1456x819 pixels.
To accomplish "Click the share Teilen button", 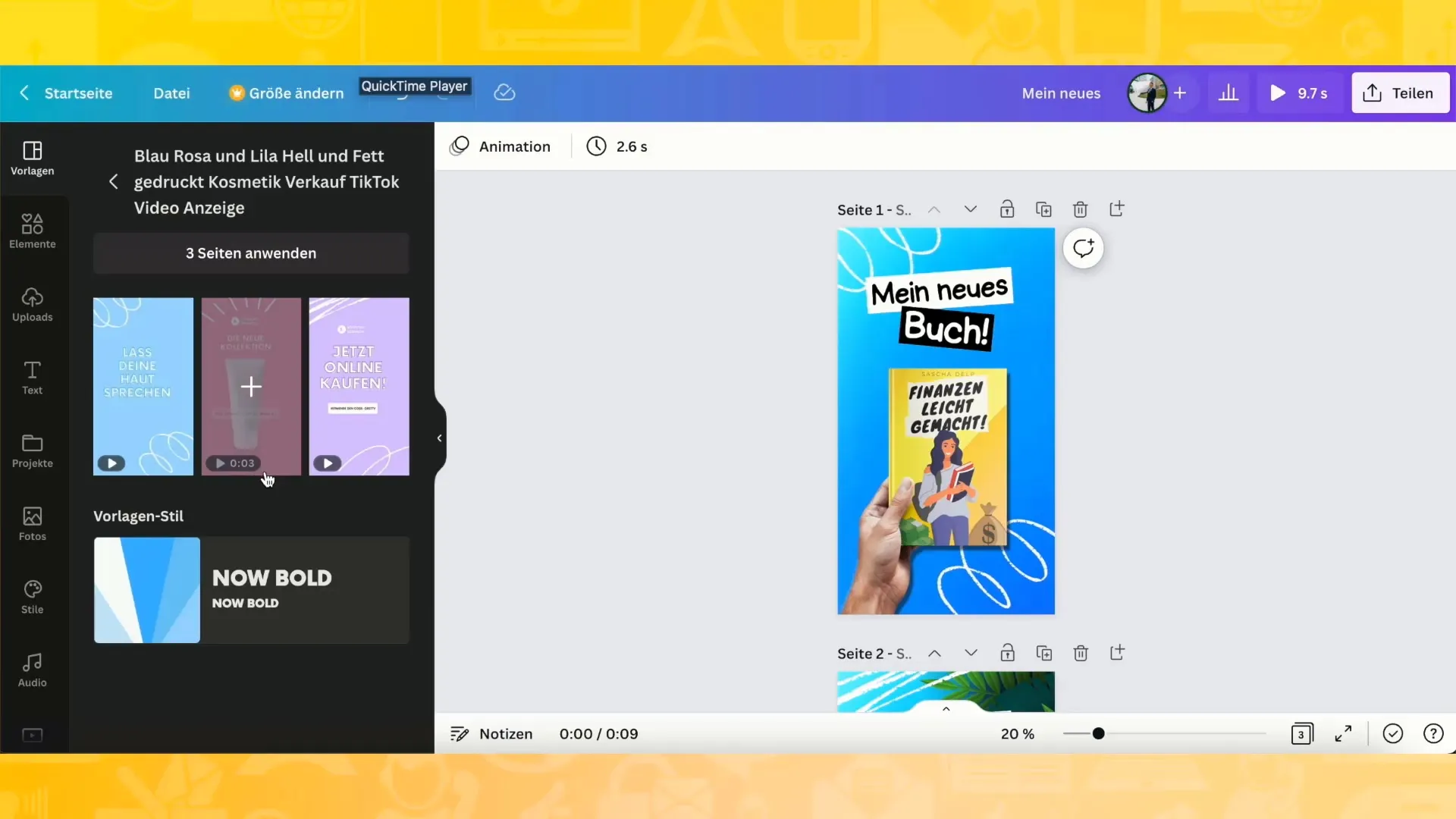I will 1400,92.
